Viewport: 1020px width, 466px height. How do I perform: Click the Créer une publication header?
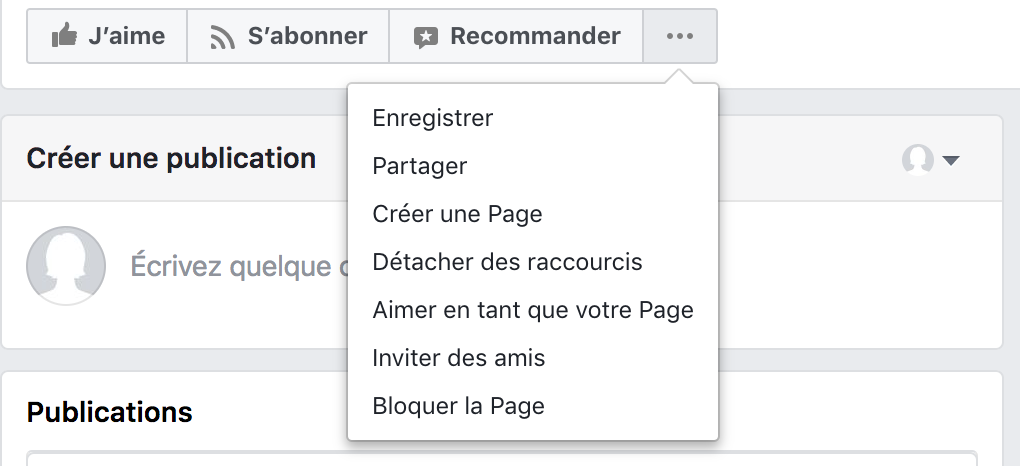pos(171,158)
